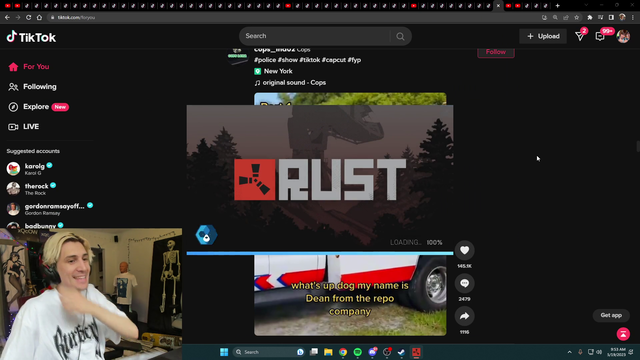The height and width of the screenshot is (360, 640).
Task: Open the Chrome three-dot menu
Action: click(633, 18)
